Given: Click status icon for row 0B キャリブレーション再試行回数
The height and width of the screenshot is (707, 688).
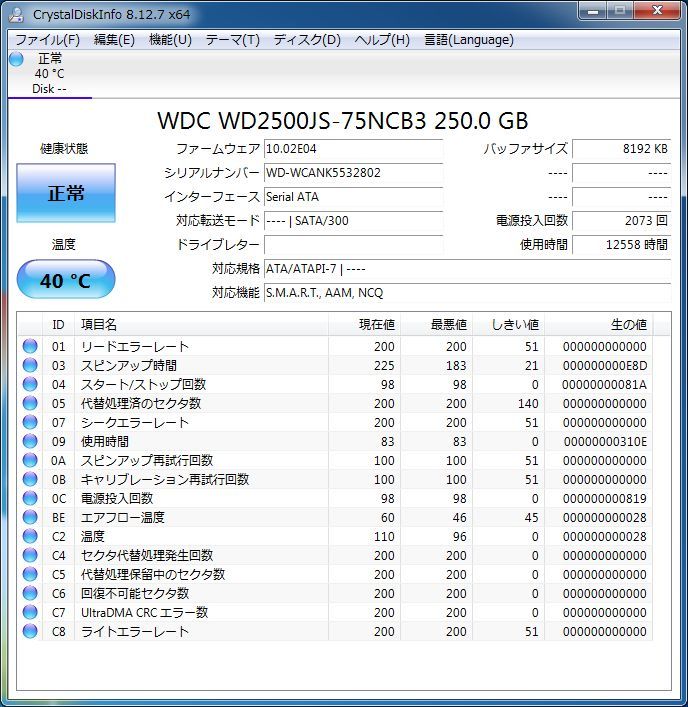Looking at the screenshot, I should (x=30, y=479).
